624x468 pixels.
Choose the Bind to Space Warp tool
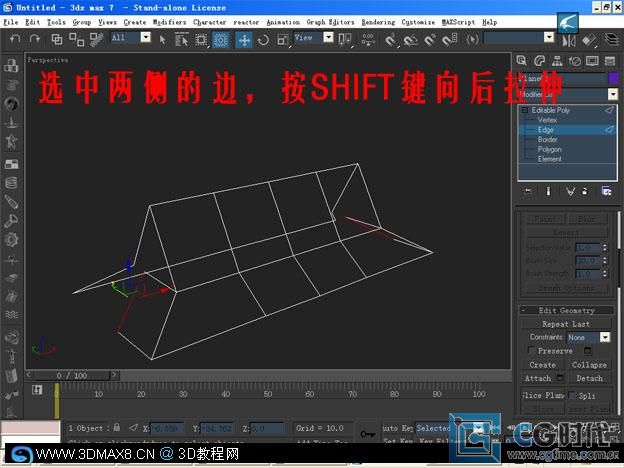click(x=97, y=39)
